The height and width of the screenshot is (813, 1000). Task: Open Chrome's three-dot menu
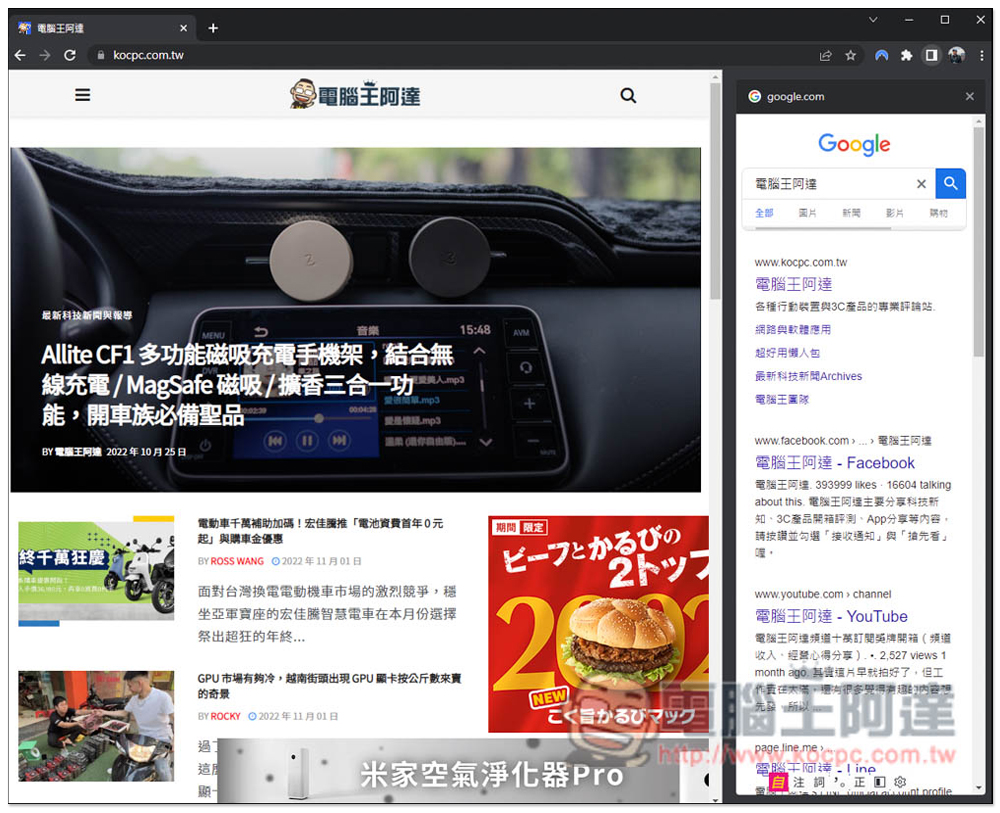pyautogui.click(x=982, y=55)
